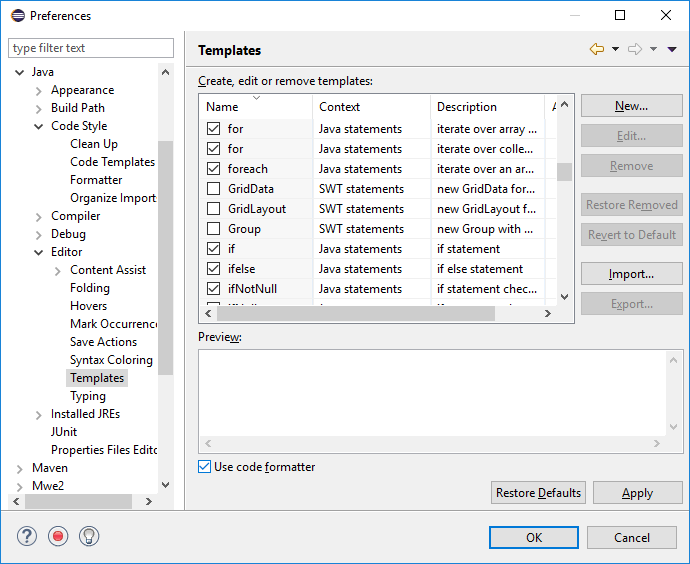Expand the Appearance node

click(39, 91)
